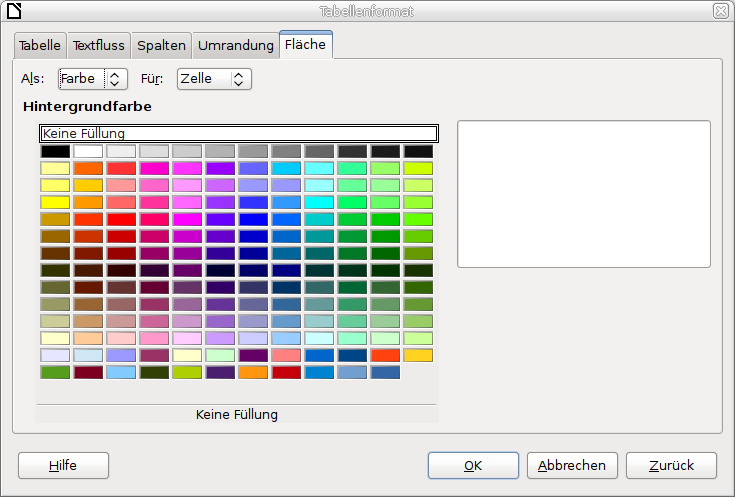Viewport: 735px width, 497px height.
Task: Select the salmon swatch in the second-to-last row
Action: tap(286, 355)
